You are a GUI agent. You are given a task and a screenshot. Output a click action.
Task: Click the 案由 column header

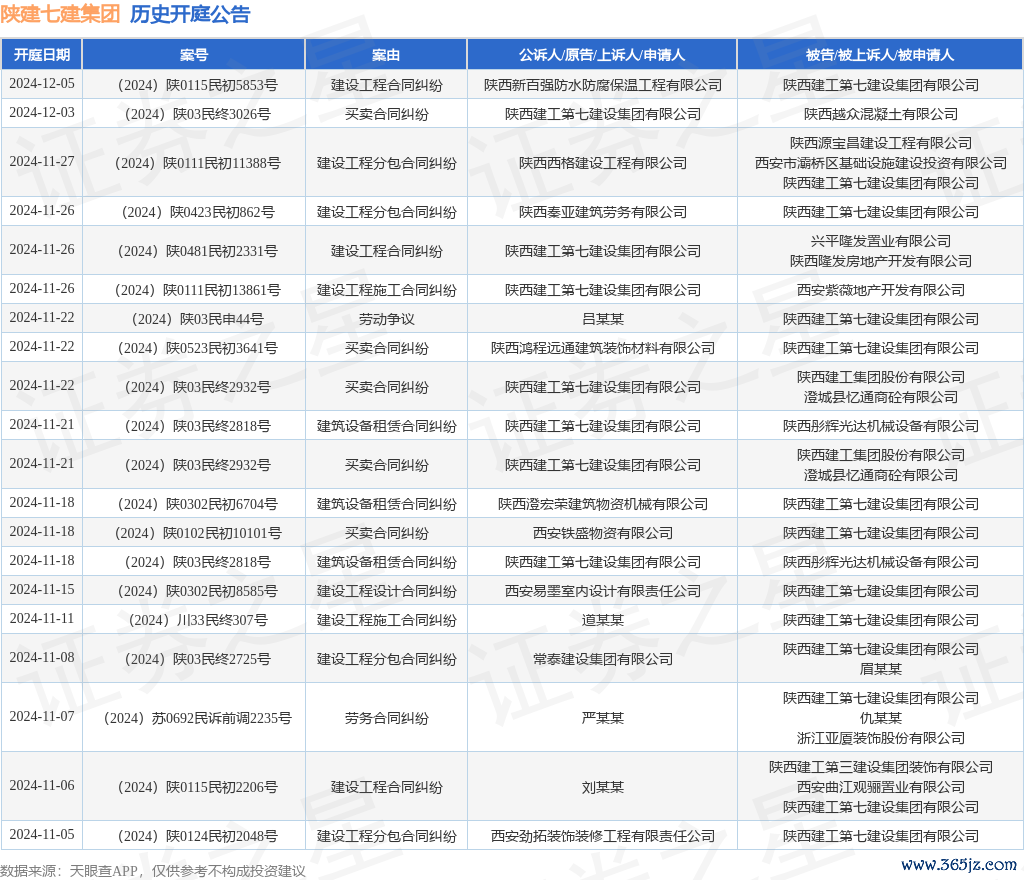(386, 55)
